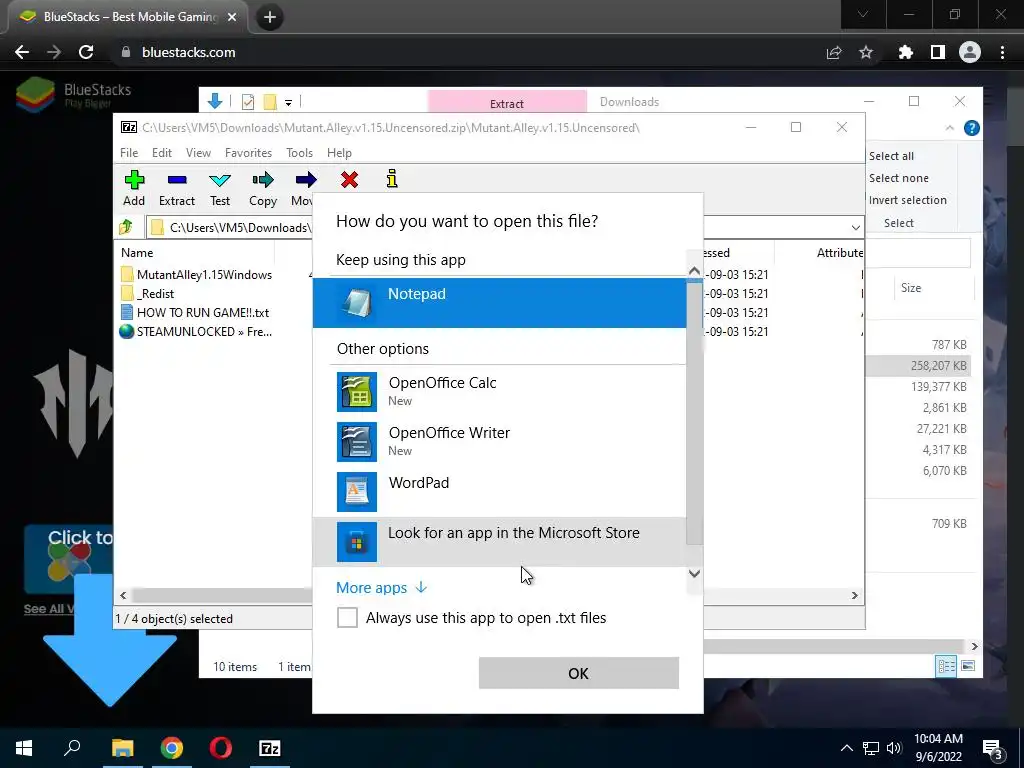Select Notepad in the open-with dialog
1024x768 pixels.
click(x=500, y=303)
